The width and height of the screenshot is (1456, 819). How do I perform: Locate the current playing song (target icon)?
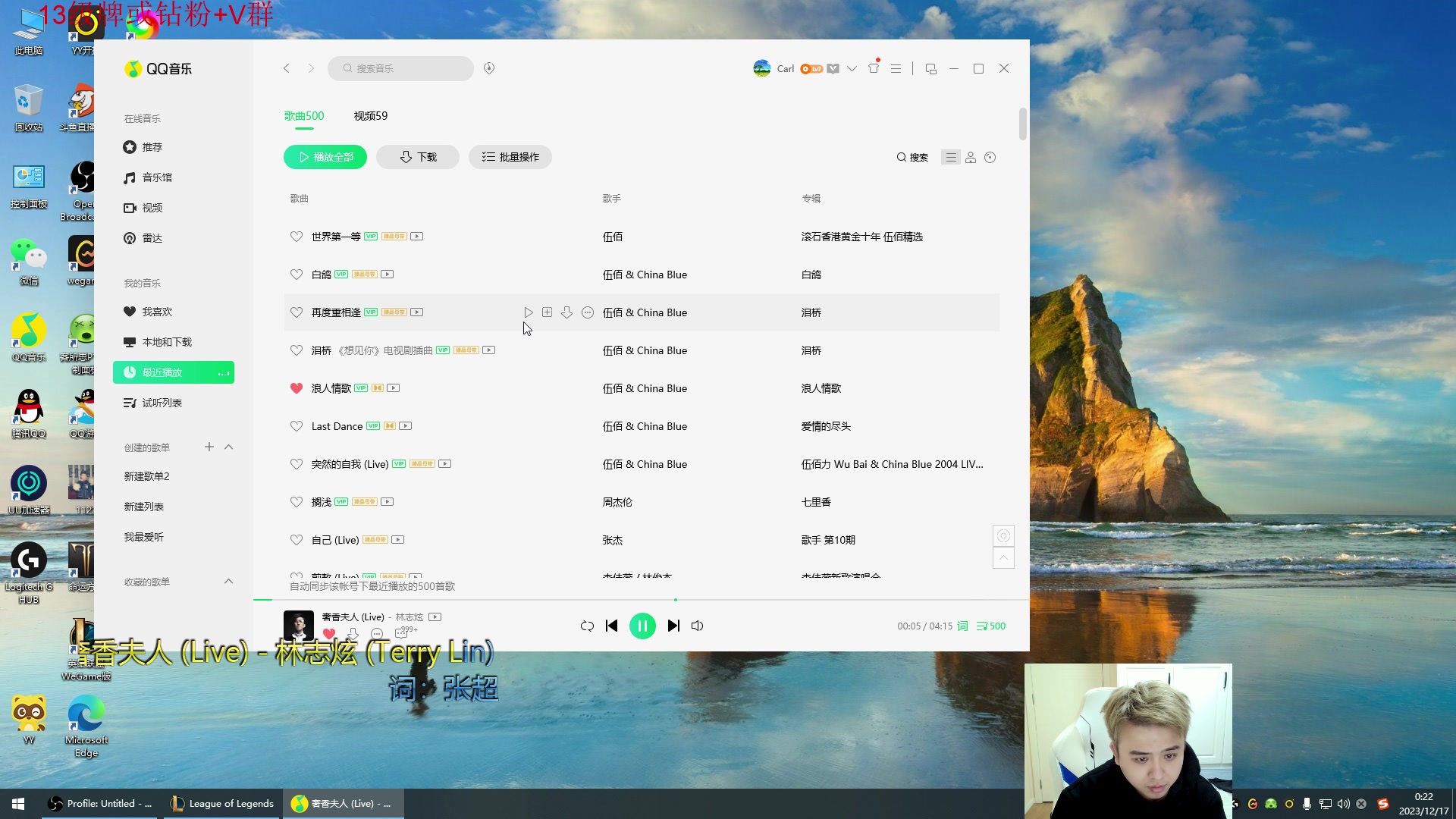(1003, 536)
